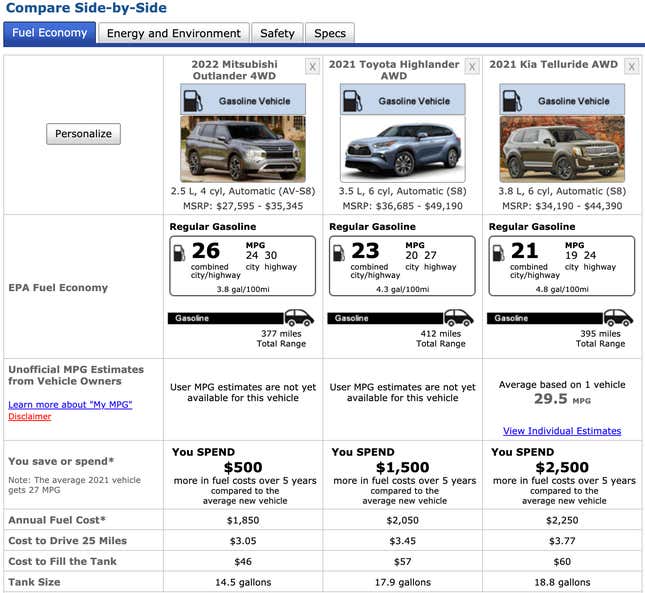Click the $2,050 annual fuel cost
The height and width of the screenshot is (593, 645).
tap(403, 520)
